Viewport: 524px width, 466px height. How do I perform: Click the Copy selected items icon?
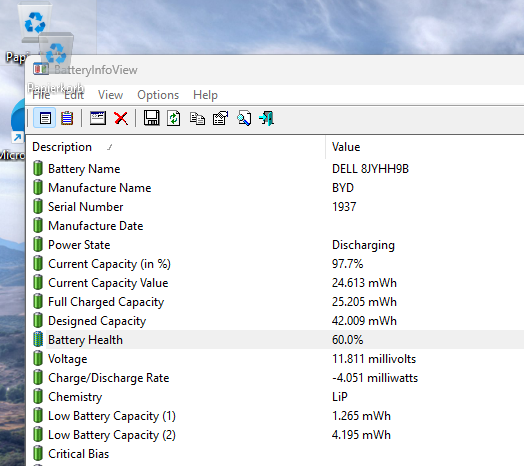pos(197,118)
